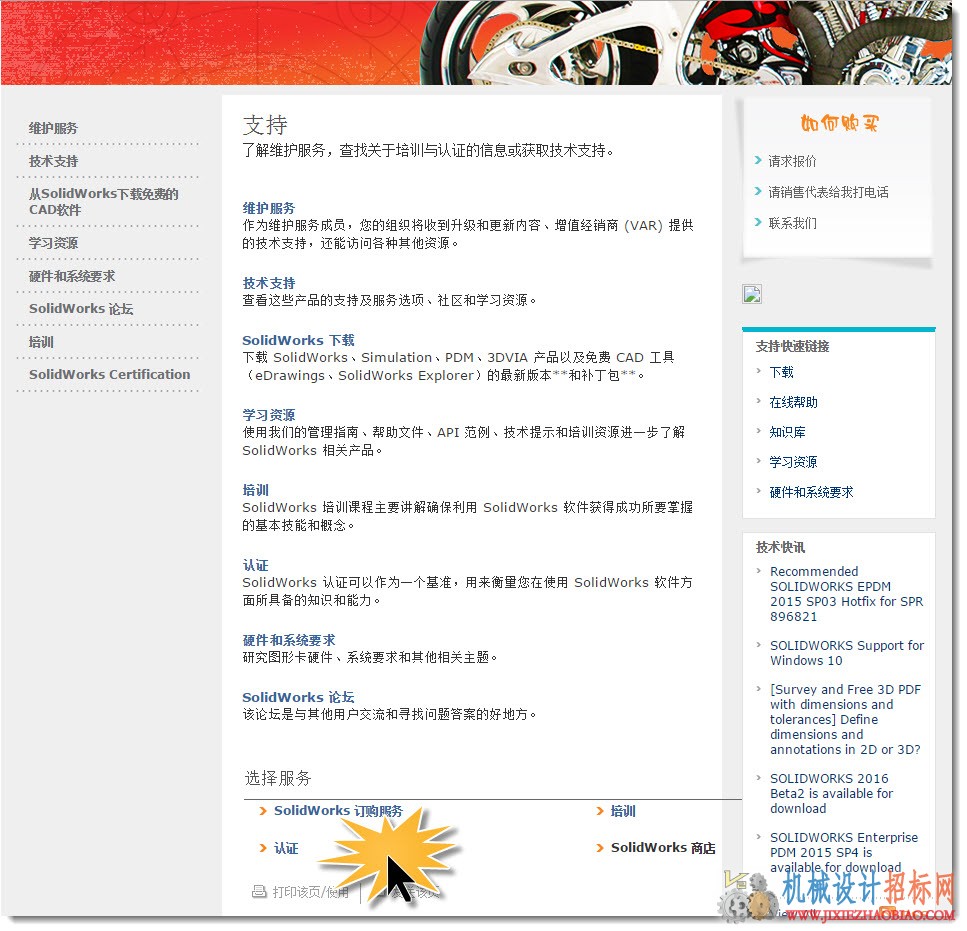967x931 pixels.
Task: Open Recommended SOLIDWORKS EPDM 2015 SP03 Hotfix news
Action: point(847,595)
